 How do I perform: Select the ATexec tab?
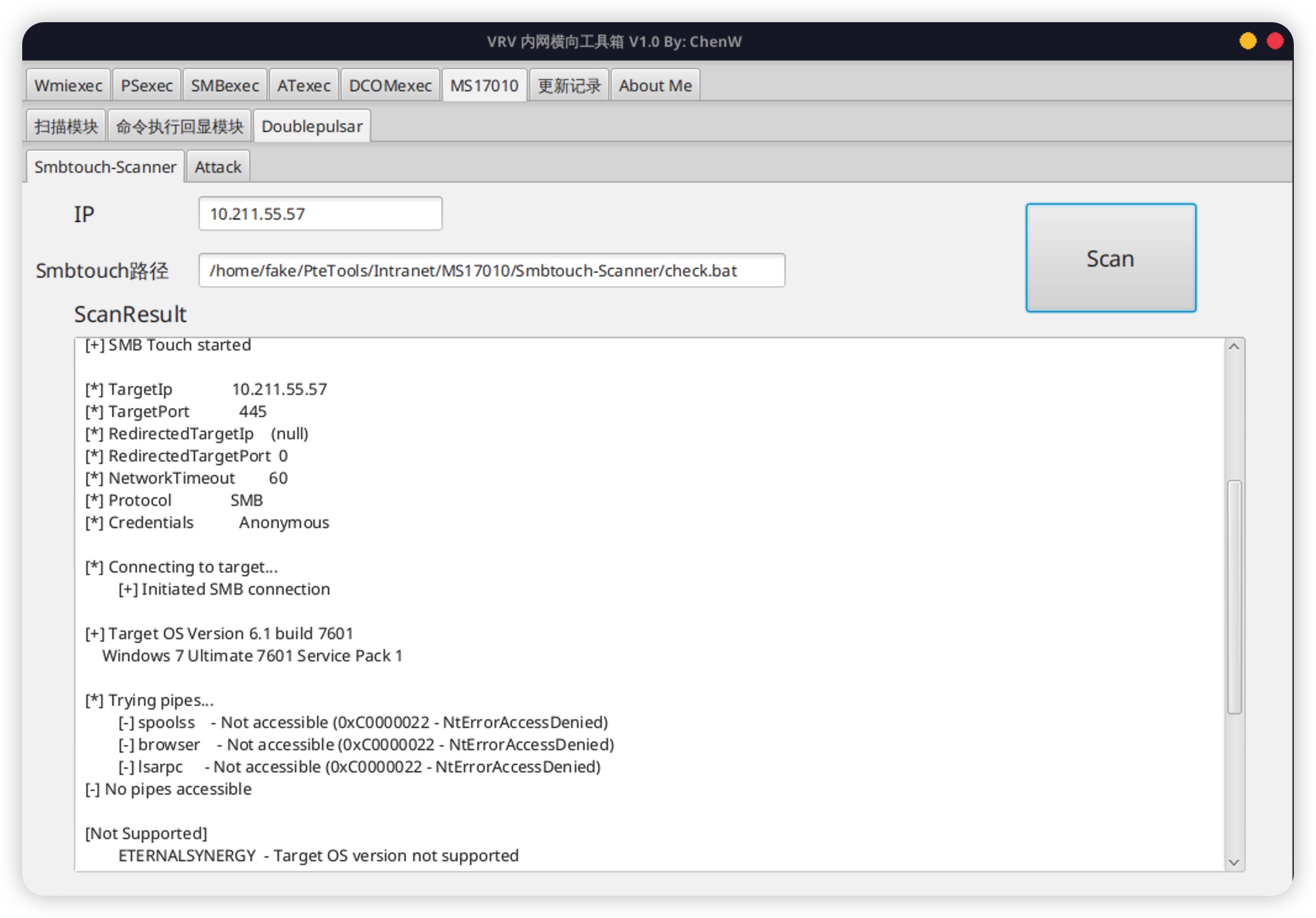point(303,86)
